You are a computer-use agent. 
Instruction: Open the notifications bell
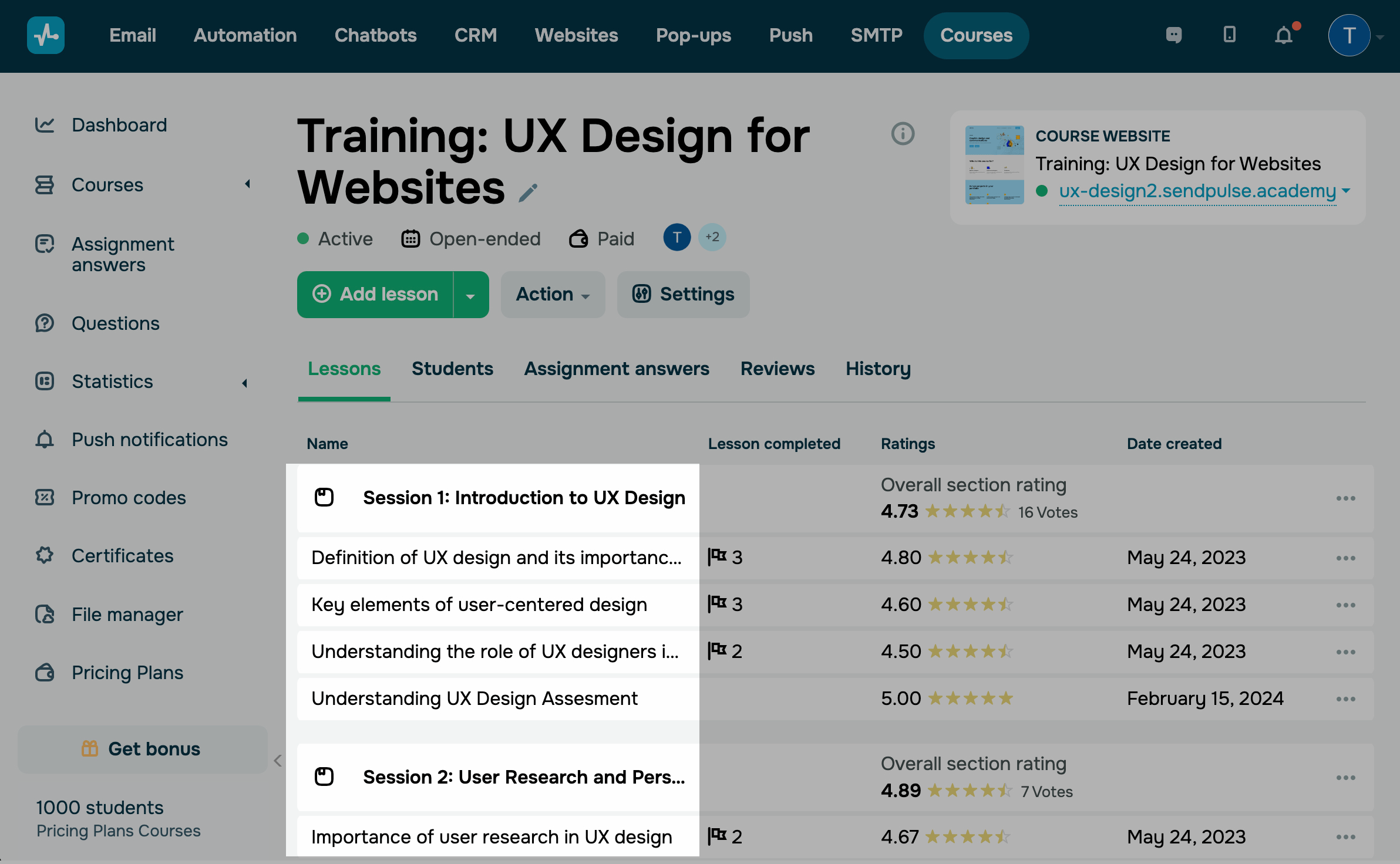click(1284, 36)
